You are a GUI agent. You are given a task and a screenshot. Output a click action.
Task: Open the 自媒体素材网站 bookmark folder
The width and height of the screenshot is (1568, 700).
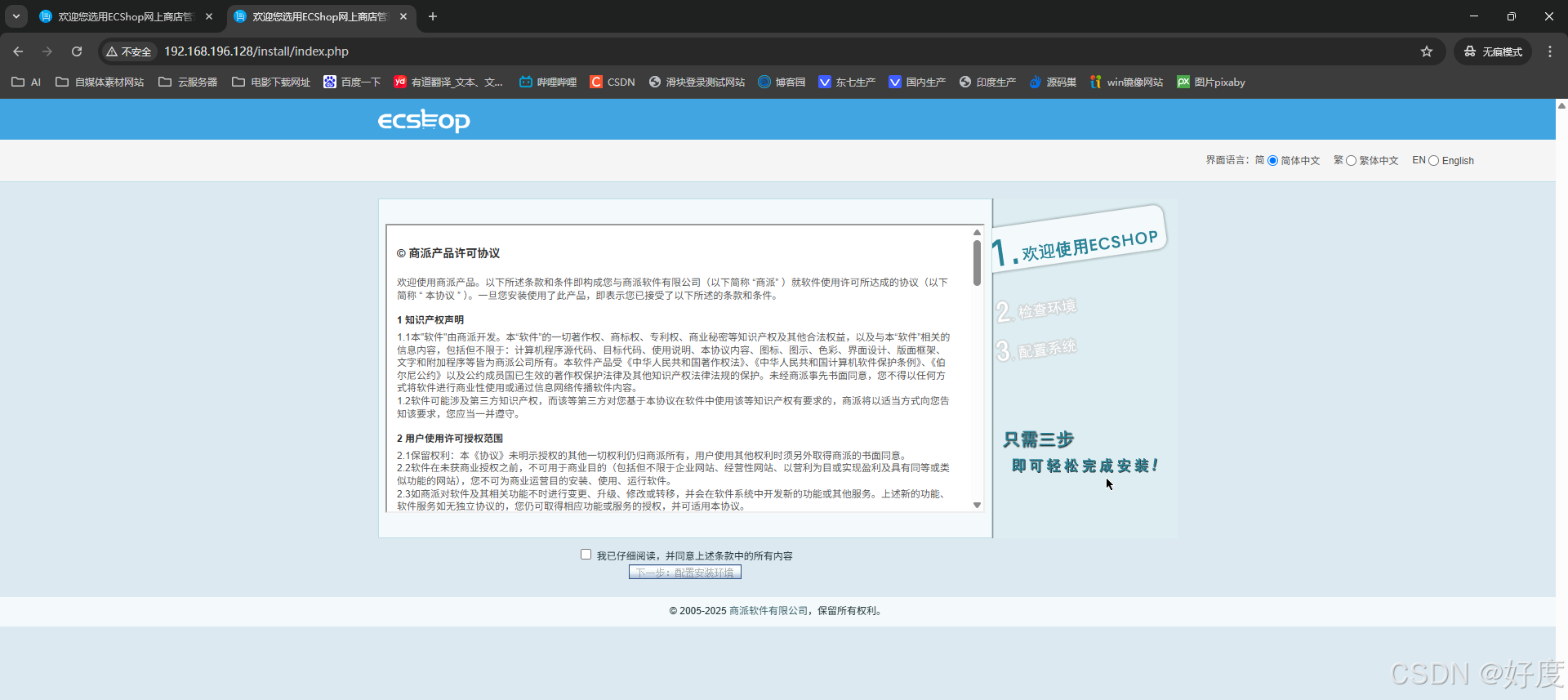100,82
